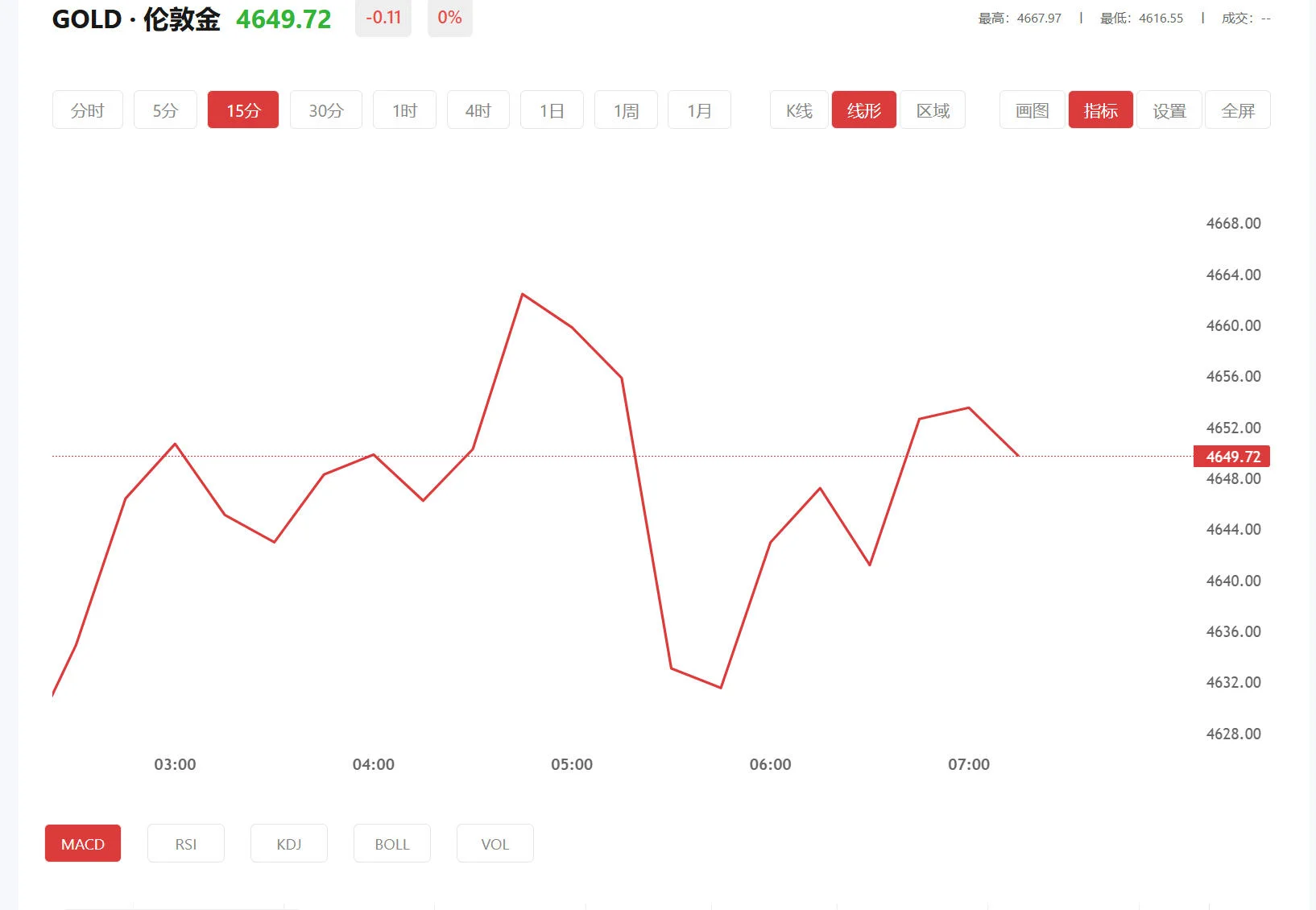Open the 画图 drawing tool
This screenshot has width=1316, height=910.
pyautogui.click(x=1031, y=110)
